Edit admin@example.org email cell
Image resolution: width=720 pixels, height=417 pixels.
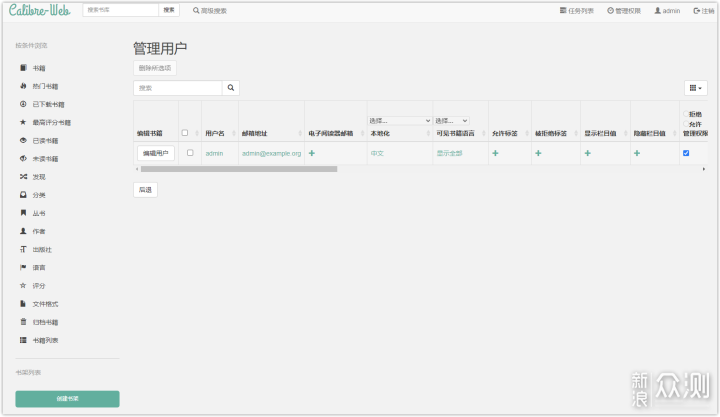pyautogui.click(x=271, y=153)
